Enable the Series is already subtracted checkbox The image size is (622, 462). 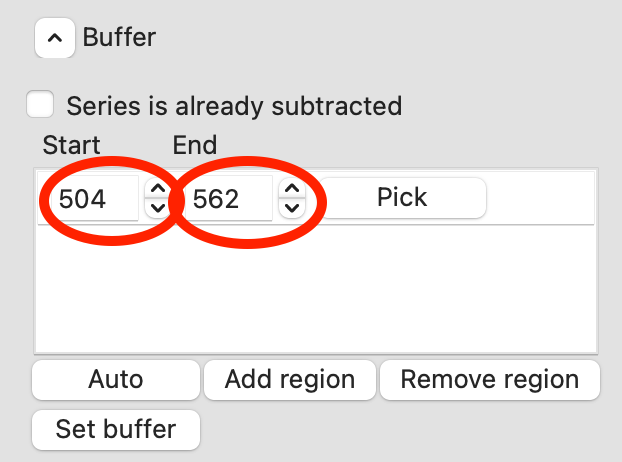(x=41, y=104)
